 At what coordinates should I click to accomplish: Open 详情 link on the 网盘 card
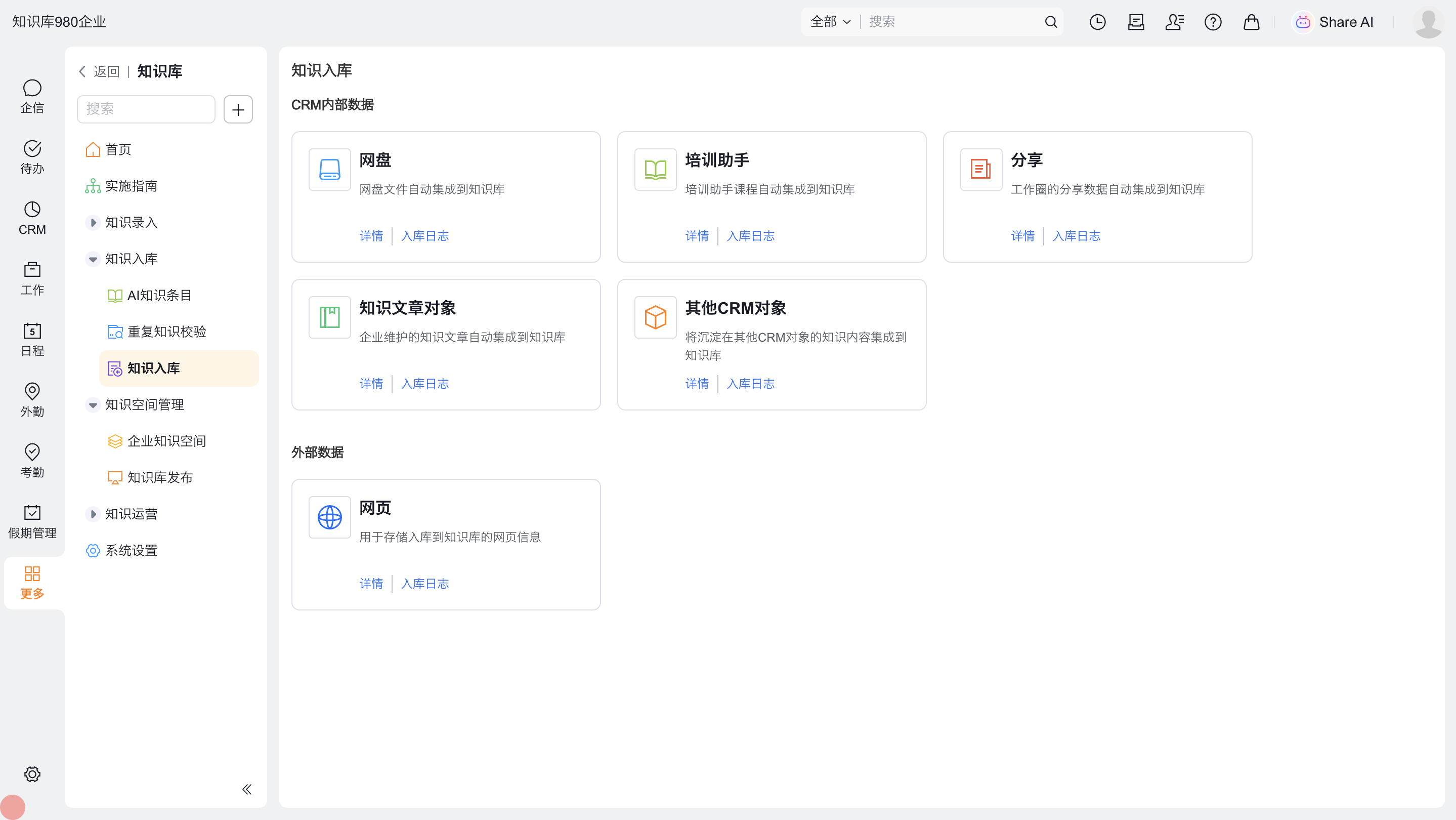point(371,236)
